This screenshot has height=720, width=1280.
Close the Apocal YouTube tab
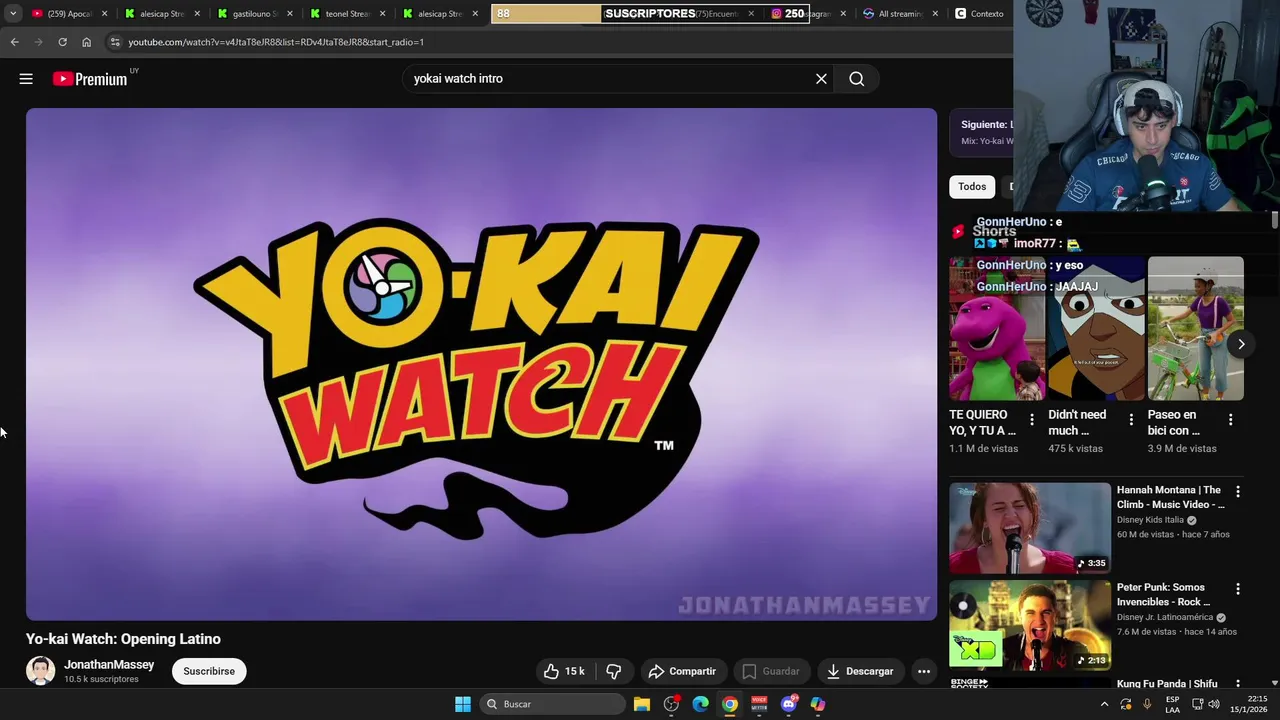(x=104, y=14)
